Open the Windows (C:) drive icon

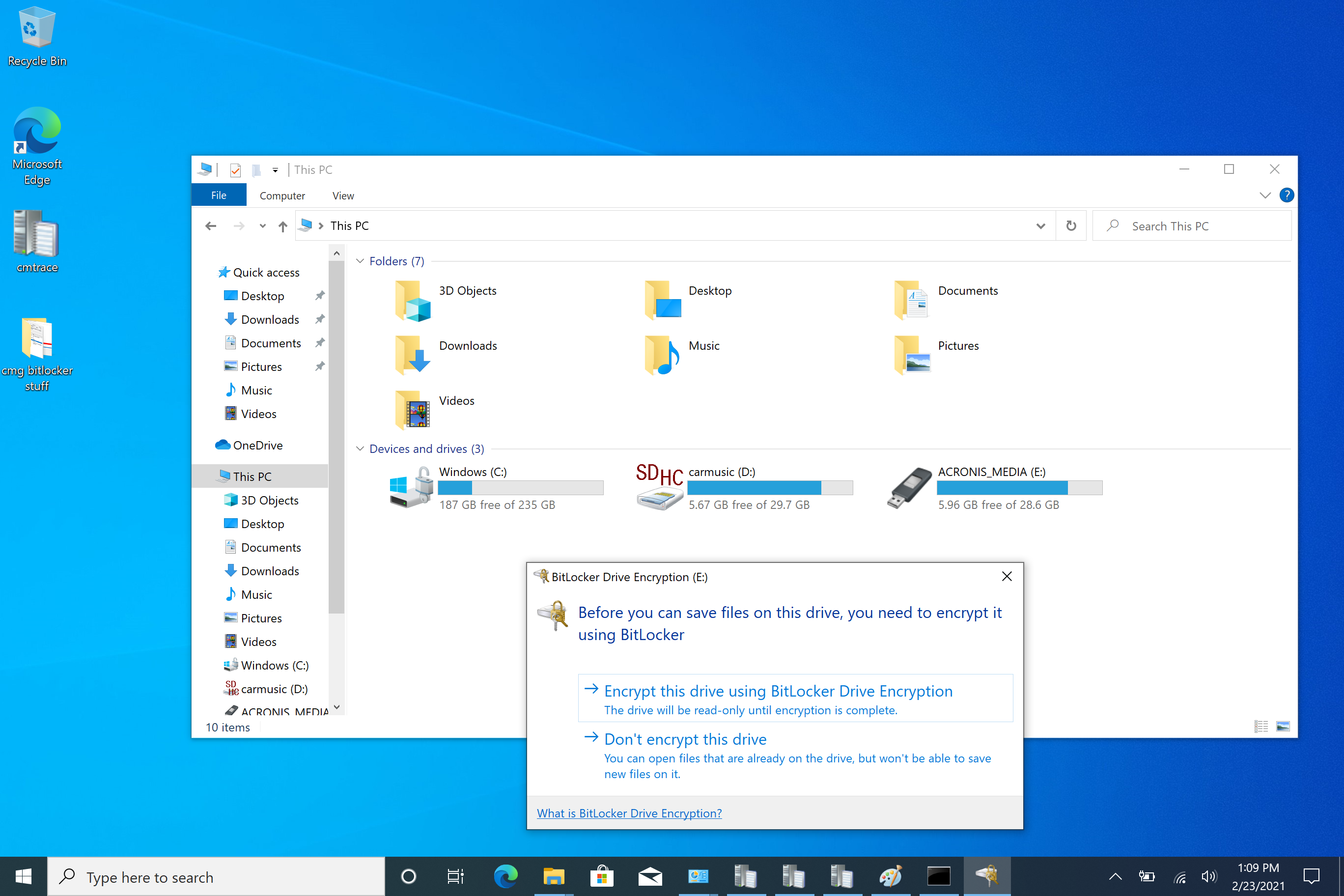tap(412, 487)
